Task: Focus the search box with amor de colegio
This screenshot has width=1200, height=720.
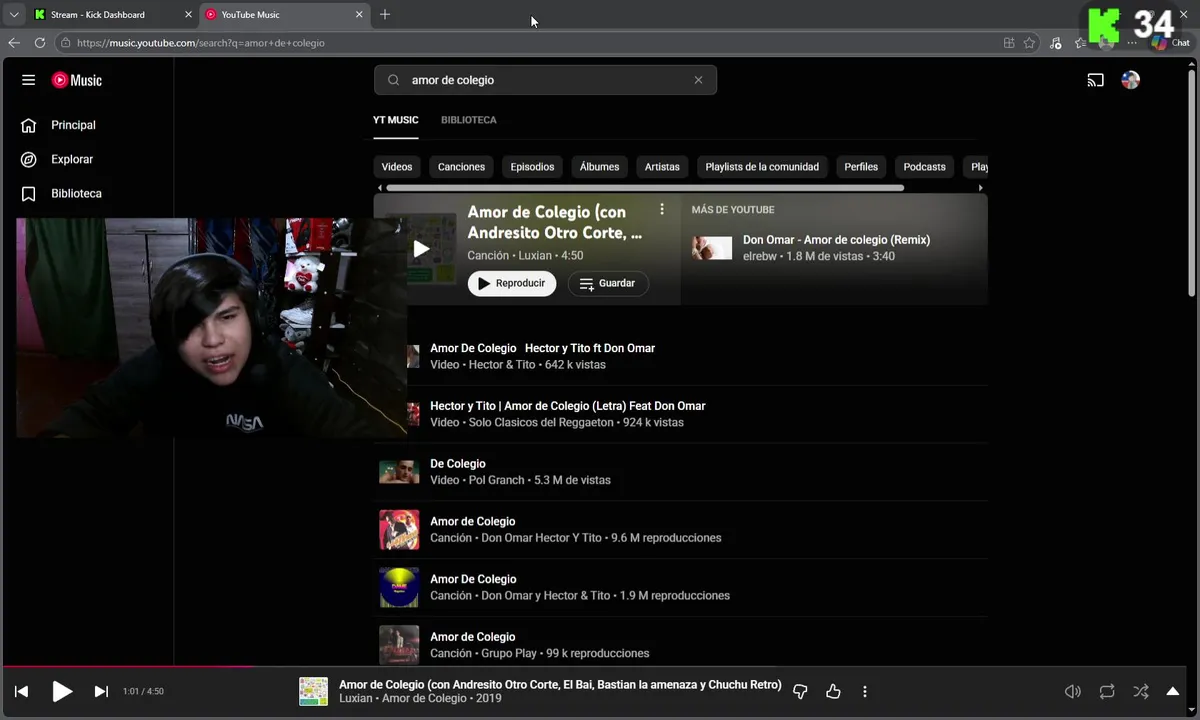Action: point(545,80)
